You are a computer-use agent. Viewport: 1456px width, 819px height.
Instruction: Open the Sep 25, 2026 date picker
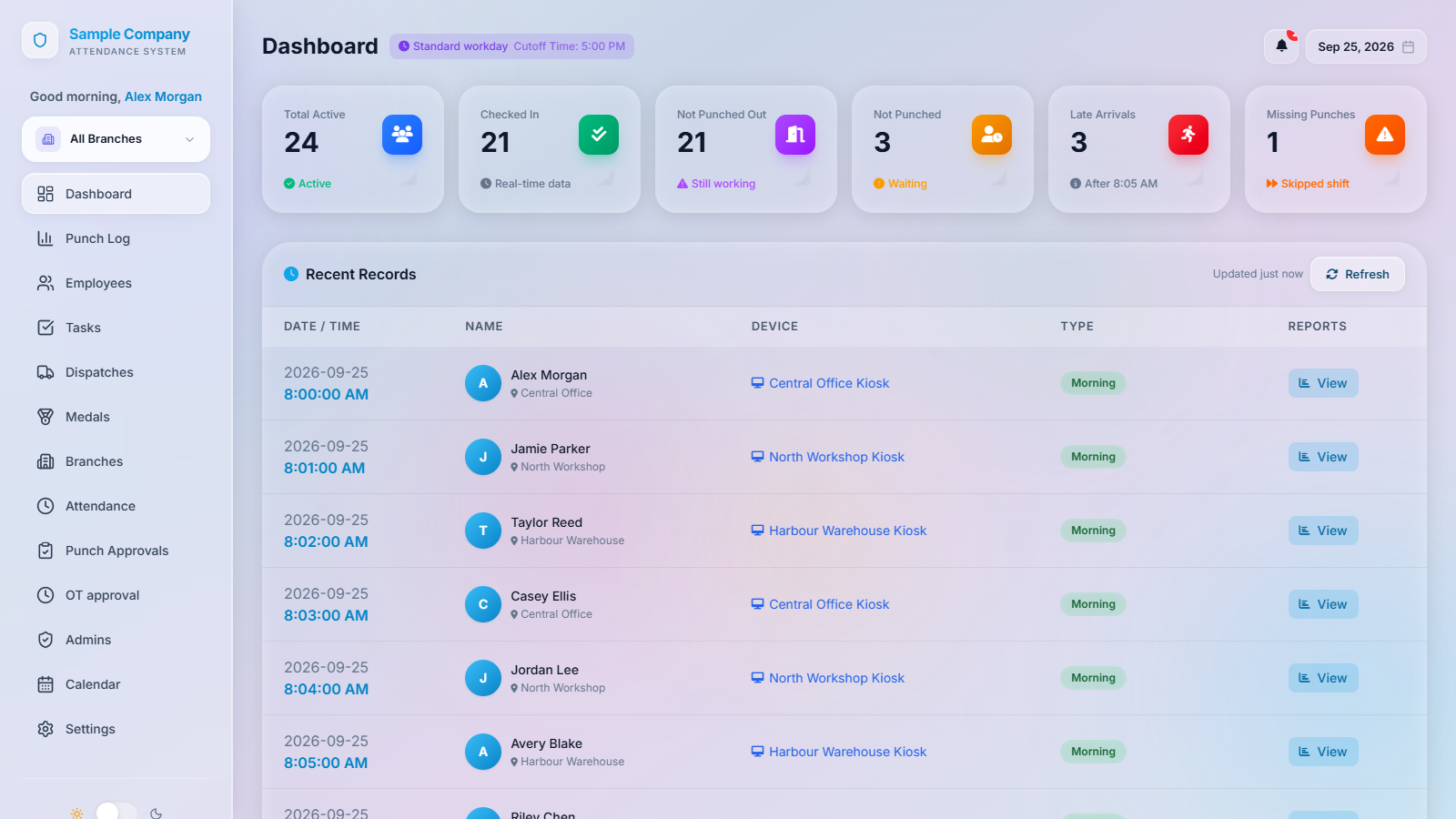click(1366, 46)
